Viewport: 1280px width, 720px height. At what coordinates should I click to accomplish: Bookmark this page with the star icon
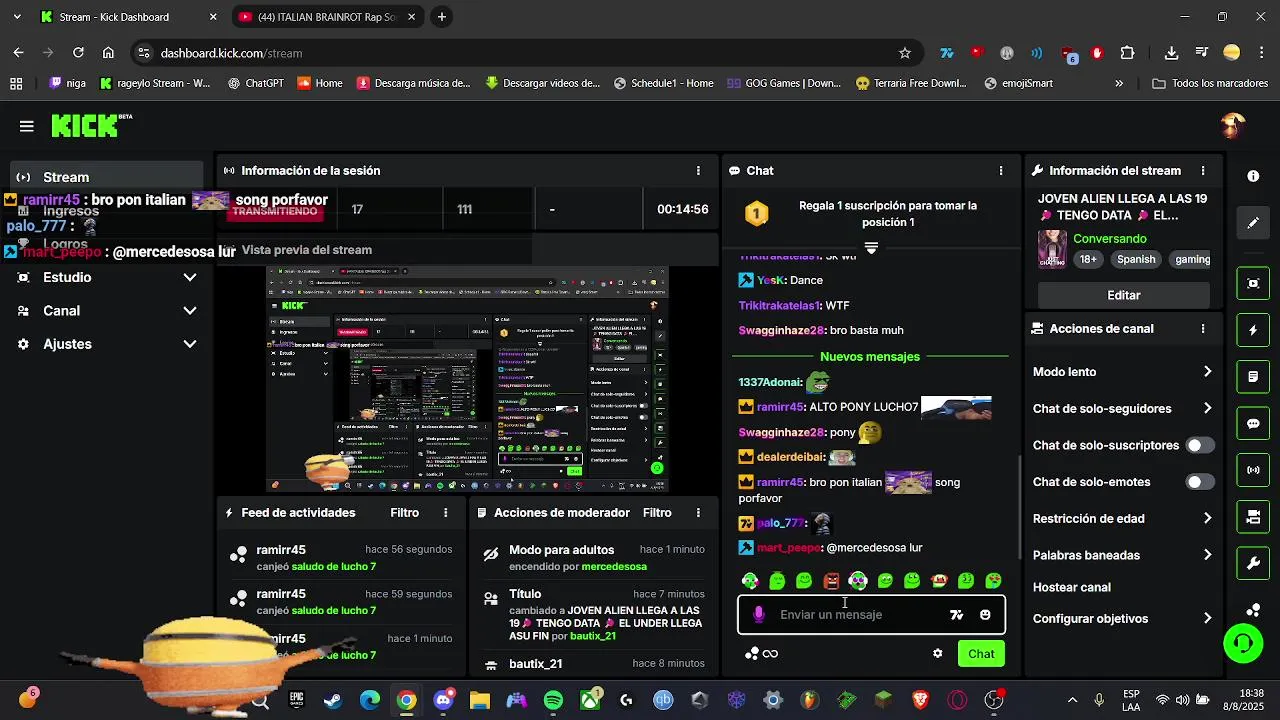(905, 53)
